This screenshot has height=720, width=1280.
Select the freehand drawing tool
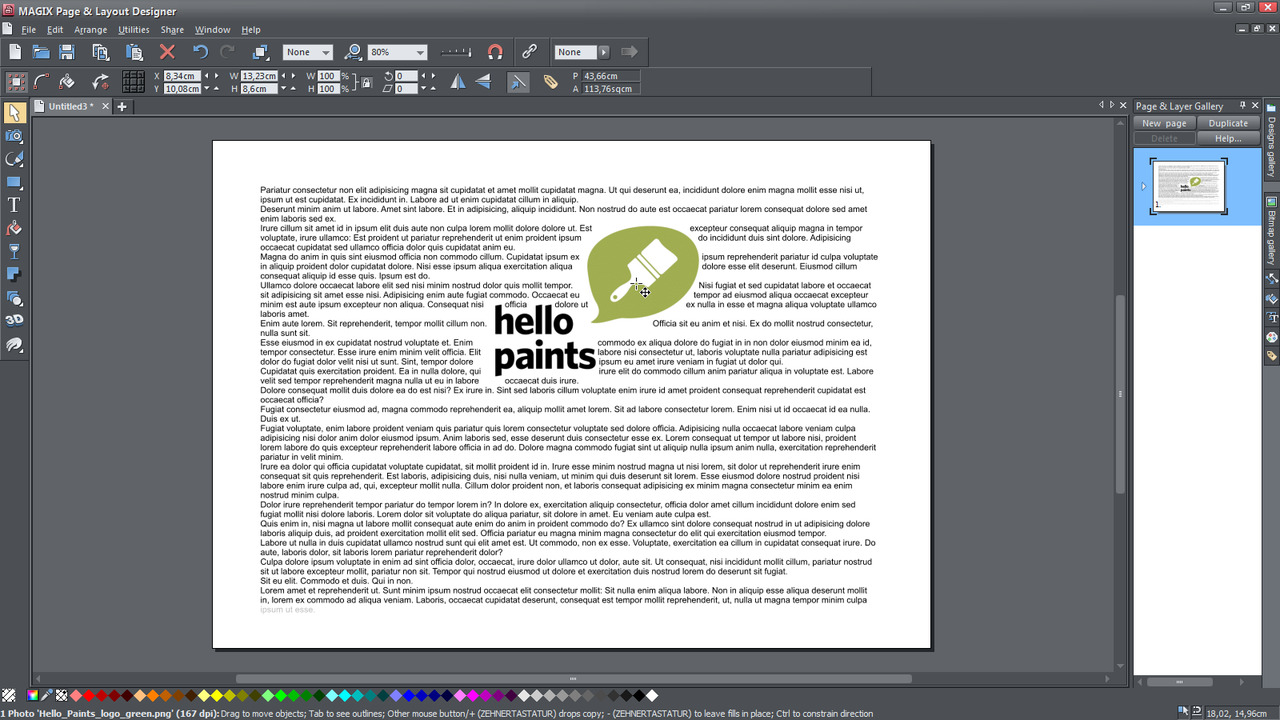point(14,159)
